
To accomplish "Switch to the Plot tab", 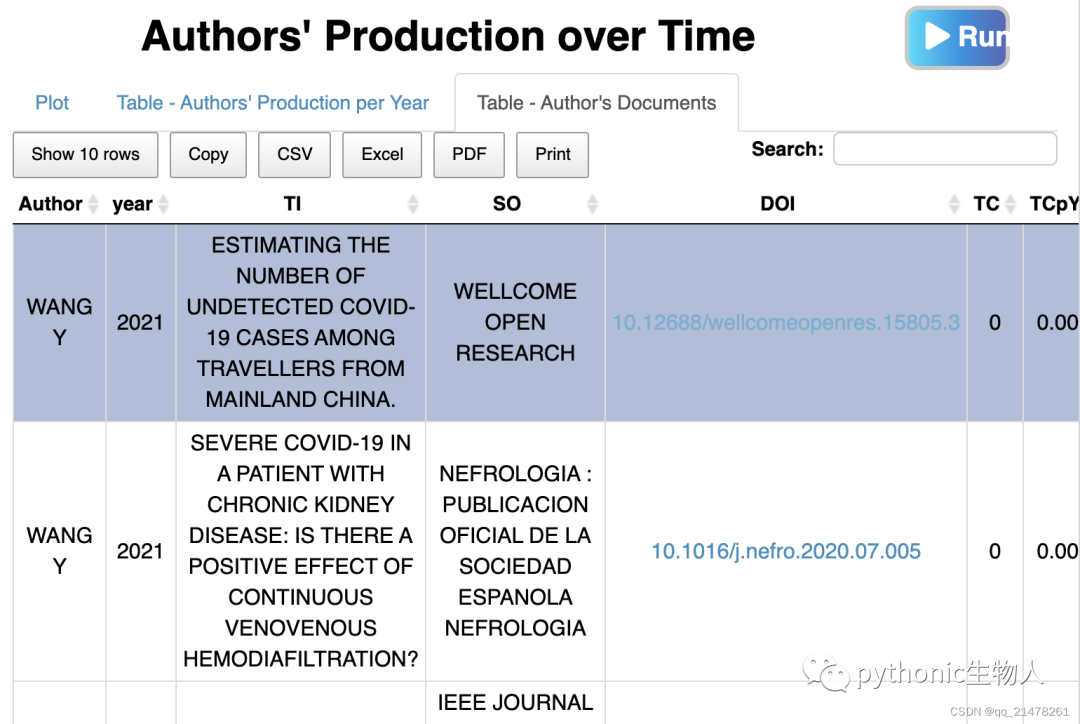I will pyautogui.click(x=52, y=103).
